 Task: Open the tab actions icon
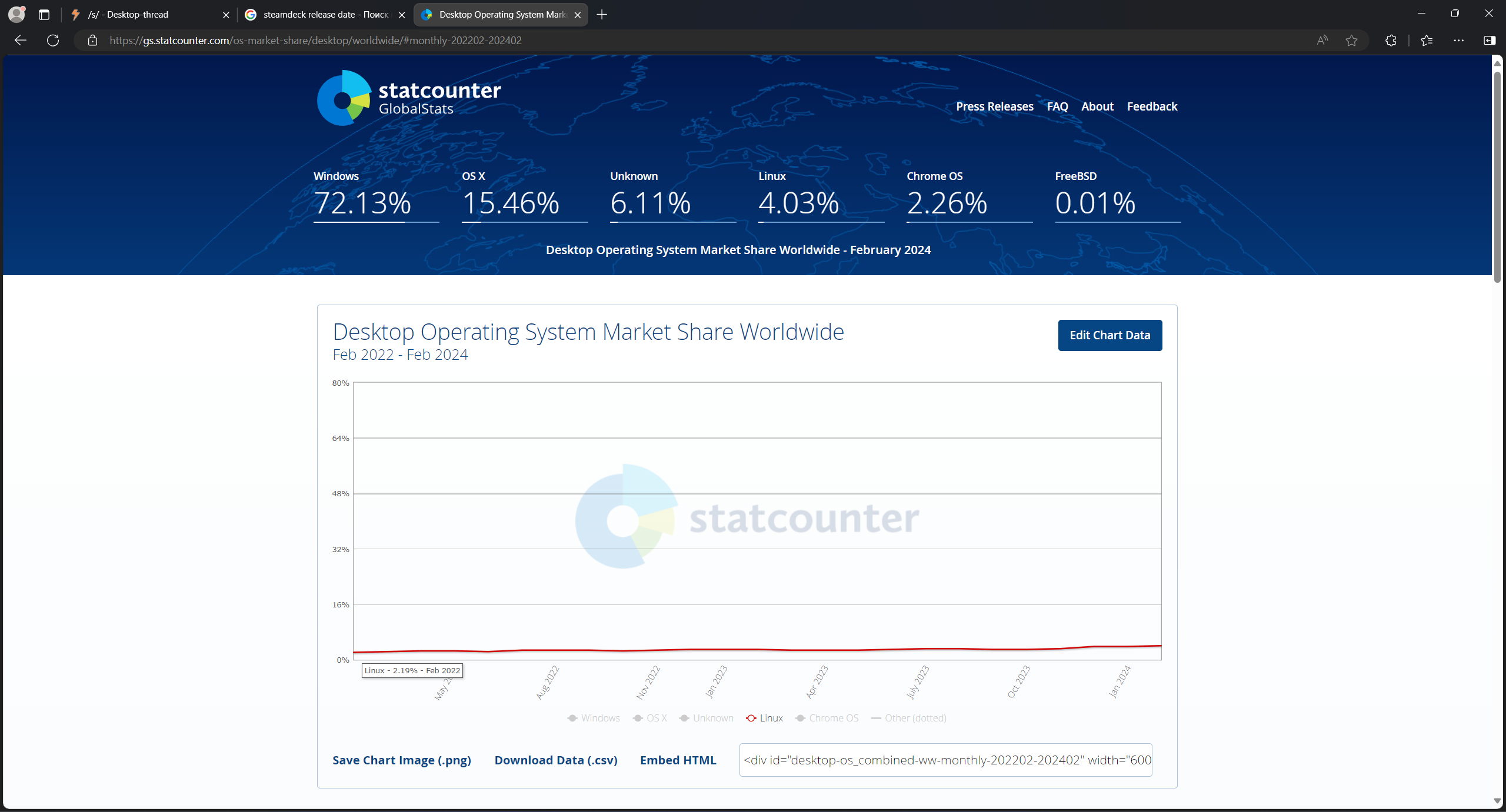pyautogui.click(x=44, y=15)
